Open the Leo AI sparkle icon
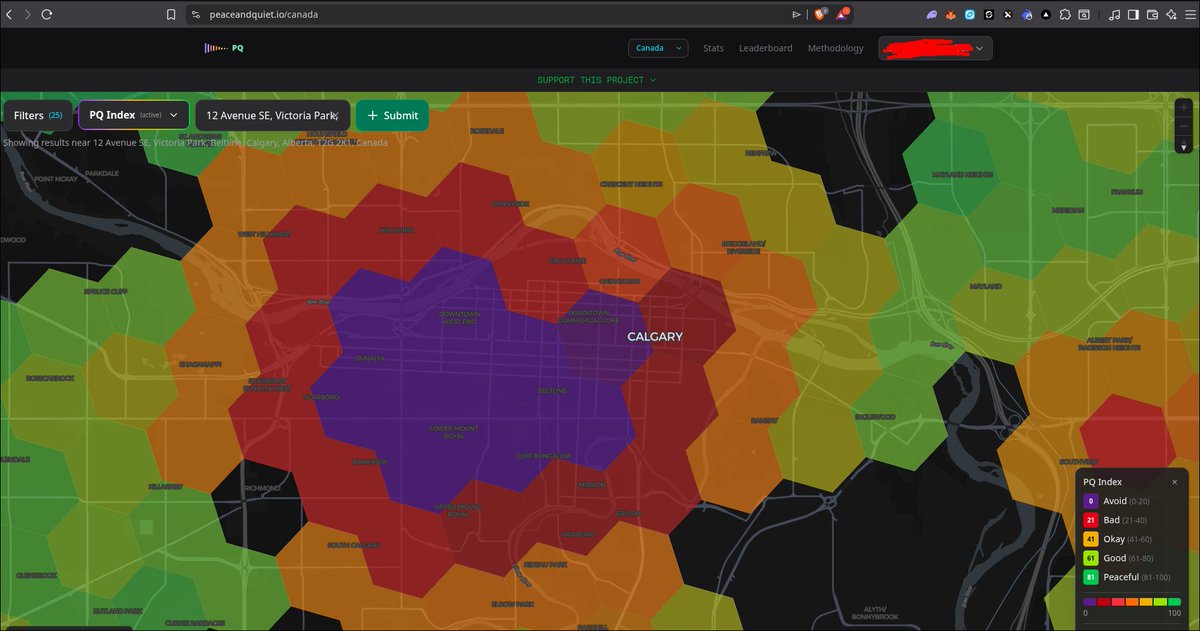 coord(1170,15)
